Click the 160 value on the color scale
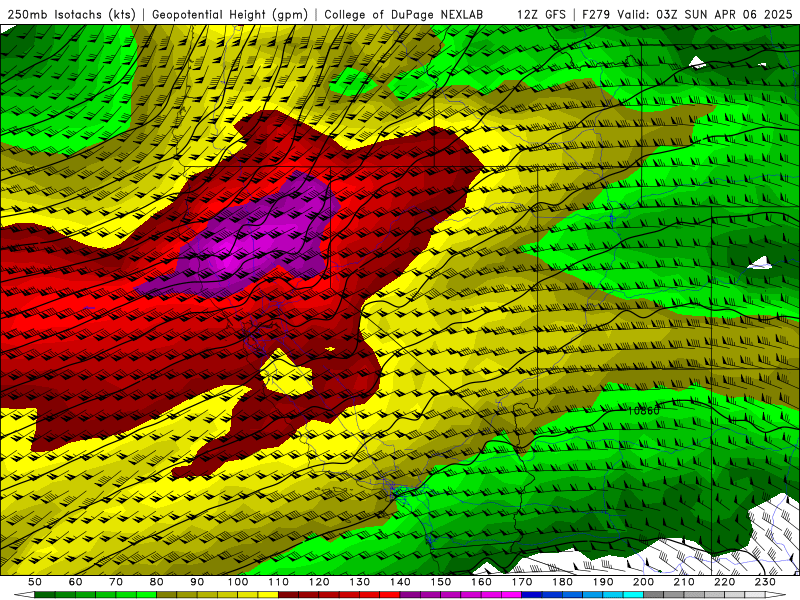 pos(481,582)
